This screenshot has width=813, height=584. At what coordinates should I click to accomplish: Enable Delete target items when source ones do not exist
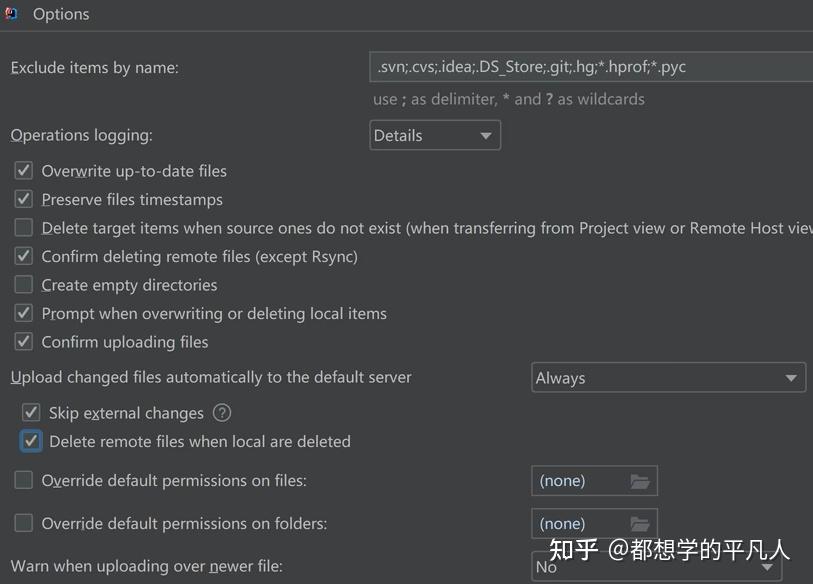(22, 227)
